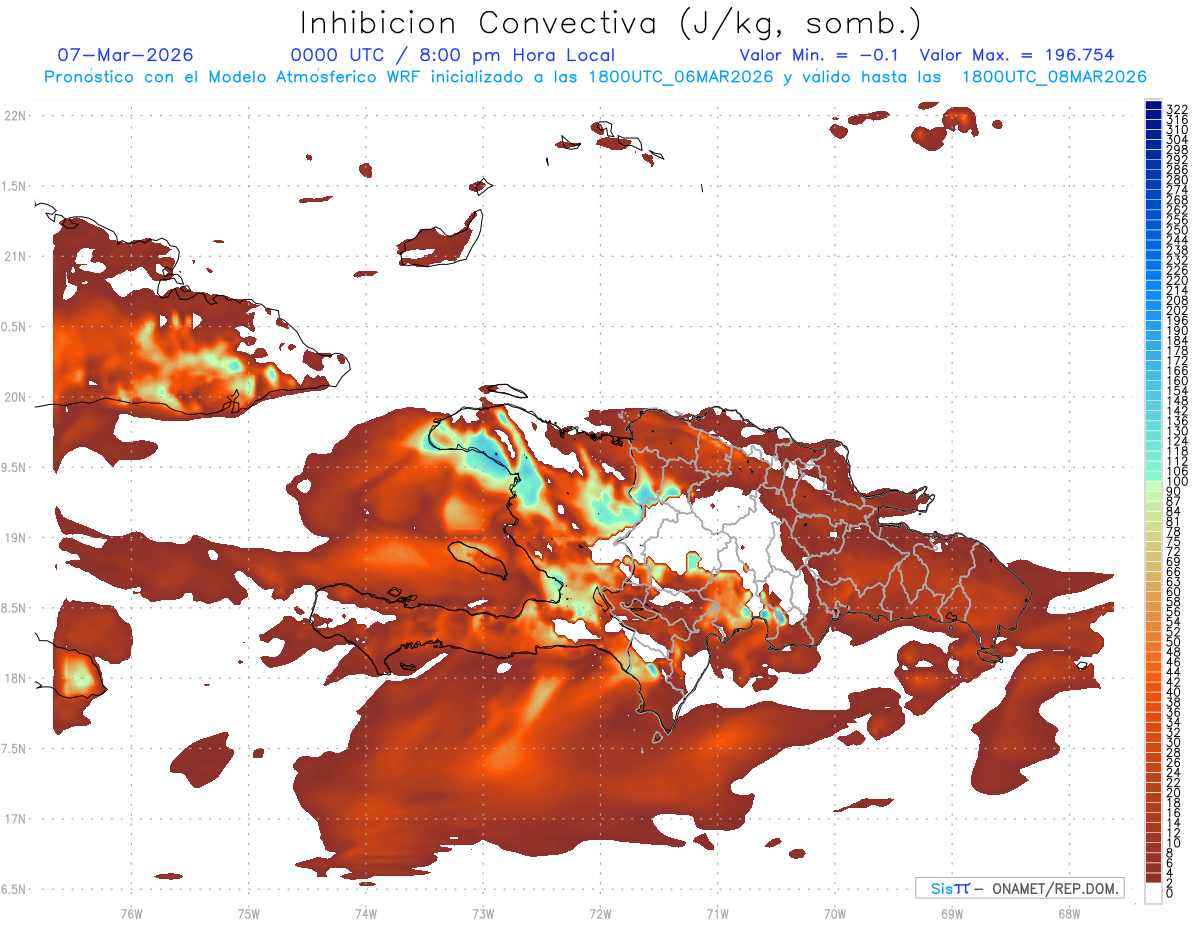
Task: Pick the white zero-value swatch on the color scale
Action: tap(1153, 893)
